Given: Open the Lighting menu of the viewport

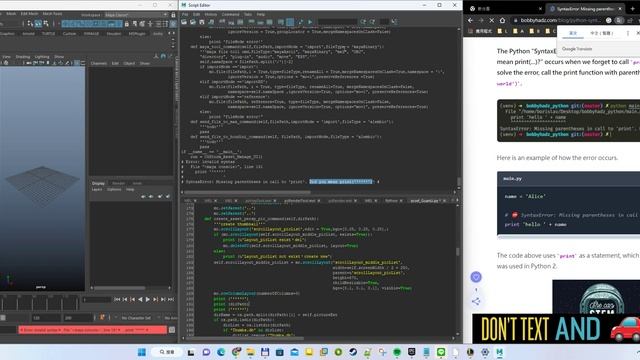Looking at the screenshot, I should pos(42,57).
